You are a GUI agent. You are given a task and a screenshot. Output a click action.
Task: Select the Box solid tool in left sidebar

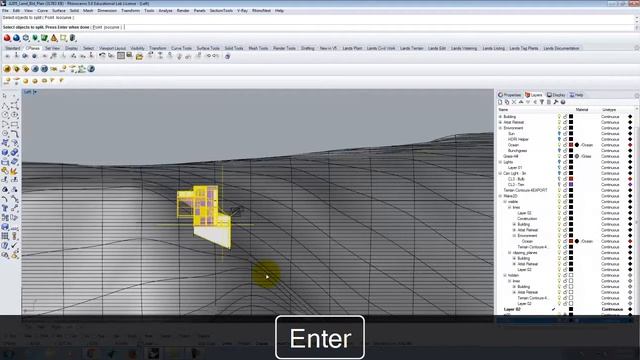pyautogui.click(x=5, y=152)
